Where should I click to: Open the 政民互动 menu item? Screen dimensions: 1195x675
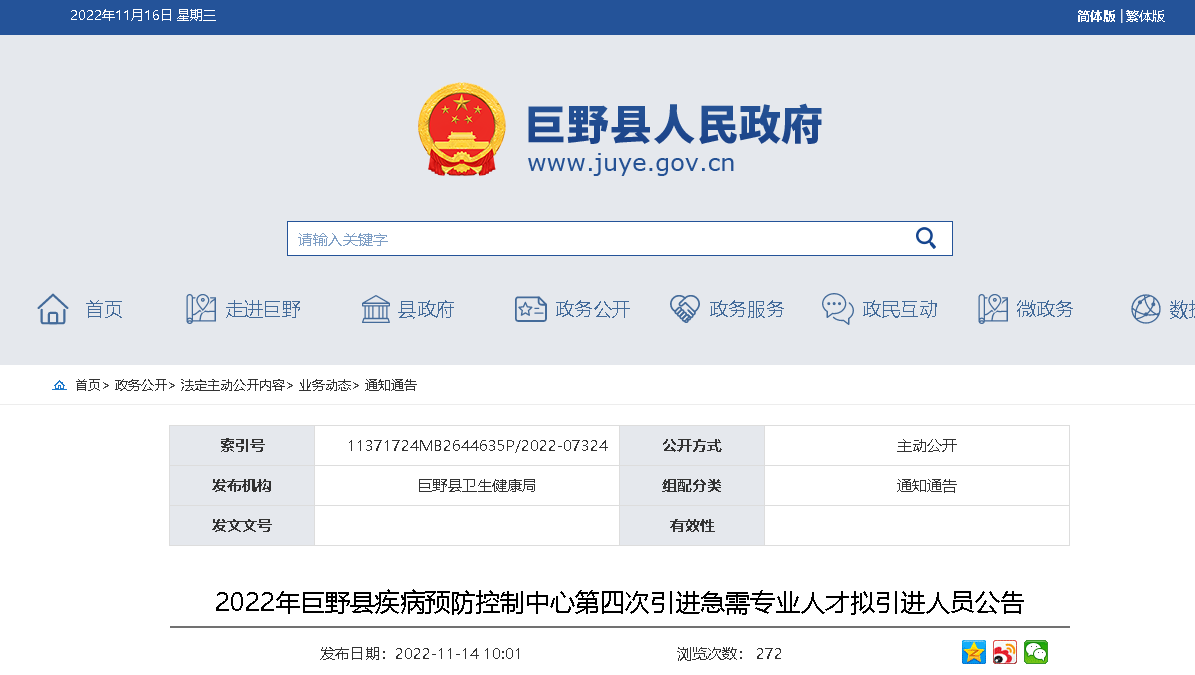point(900,309)
